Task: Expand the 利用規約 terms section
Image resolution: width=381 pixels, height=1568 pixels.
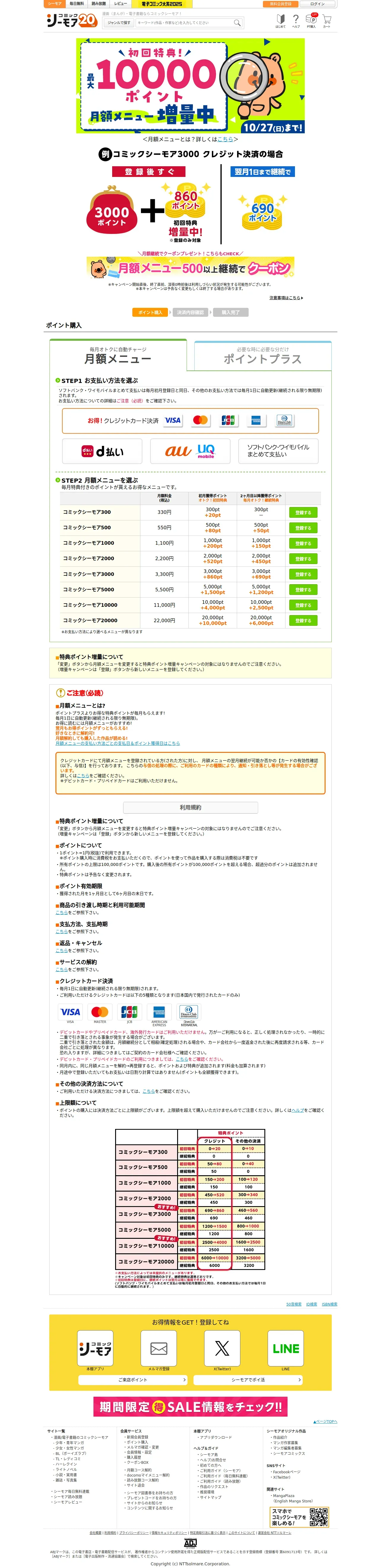Action: (x=190, y=807)
